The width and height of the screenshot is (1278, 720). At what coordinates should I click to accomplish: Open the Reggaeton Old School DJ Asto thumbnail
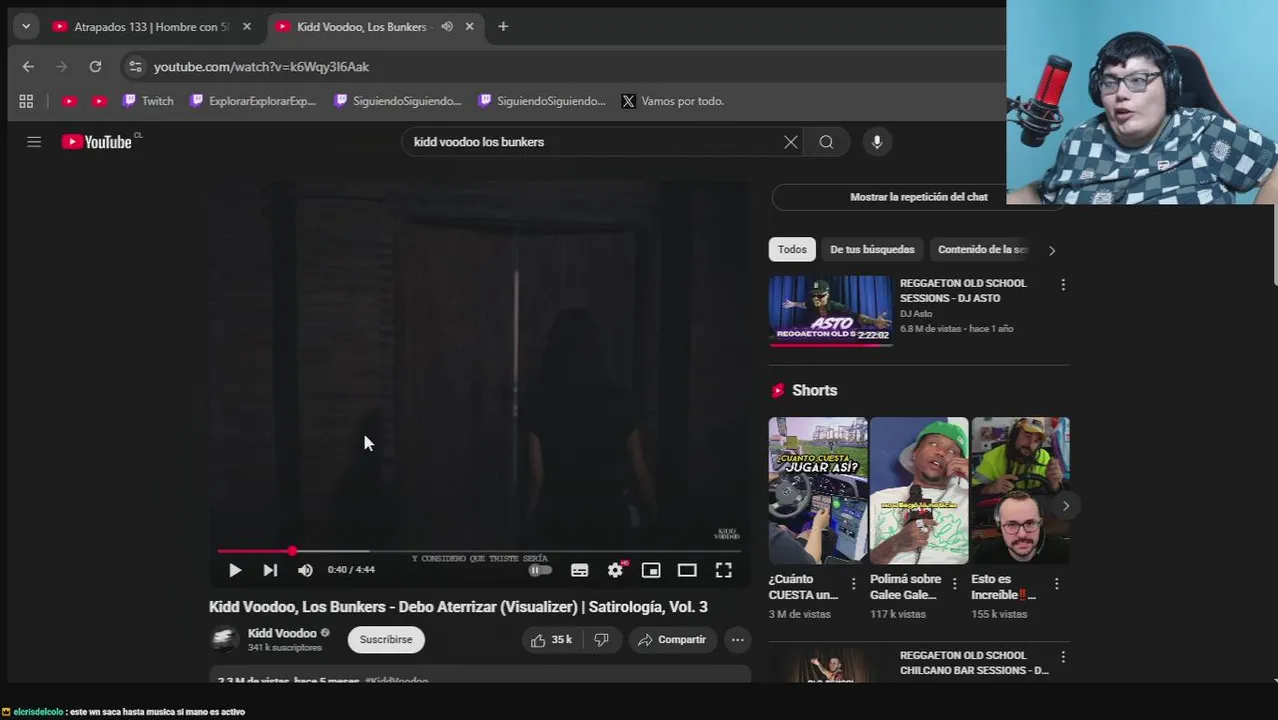coord(829,311)
